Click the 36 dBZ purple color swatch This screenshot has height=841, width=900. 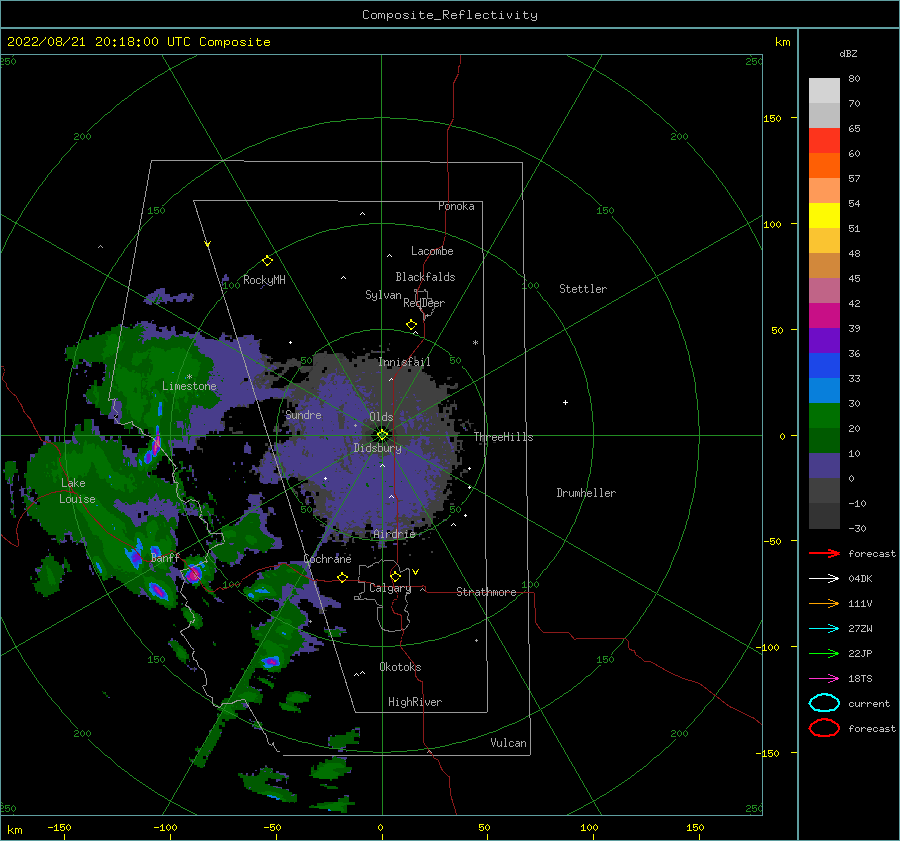point(824,340)
